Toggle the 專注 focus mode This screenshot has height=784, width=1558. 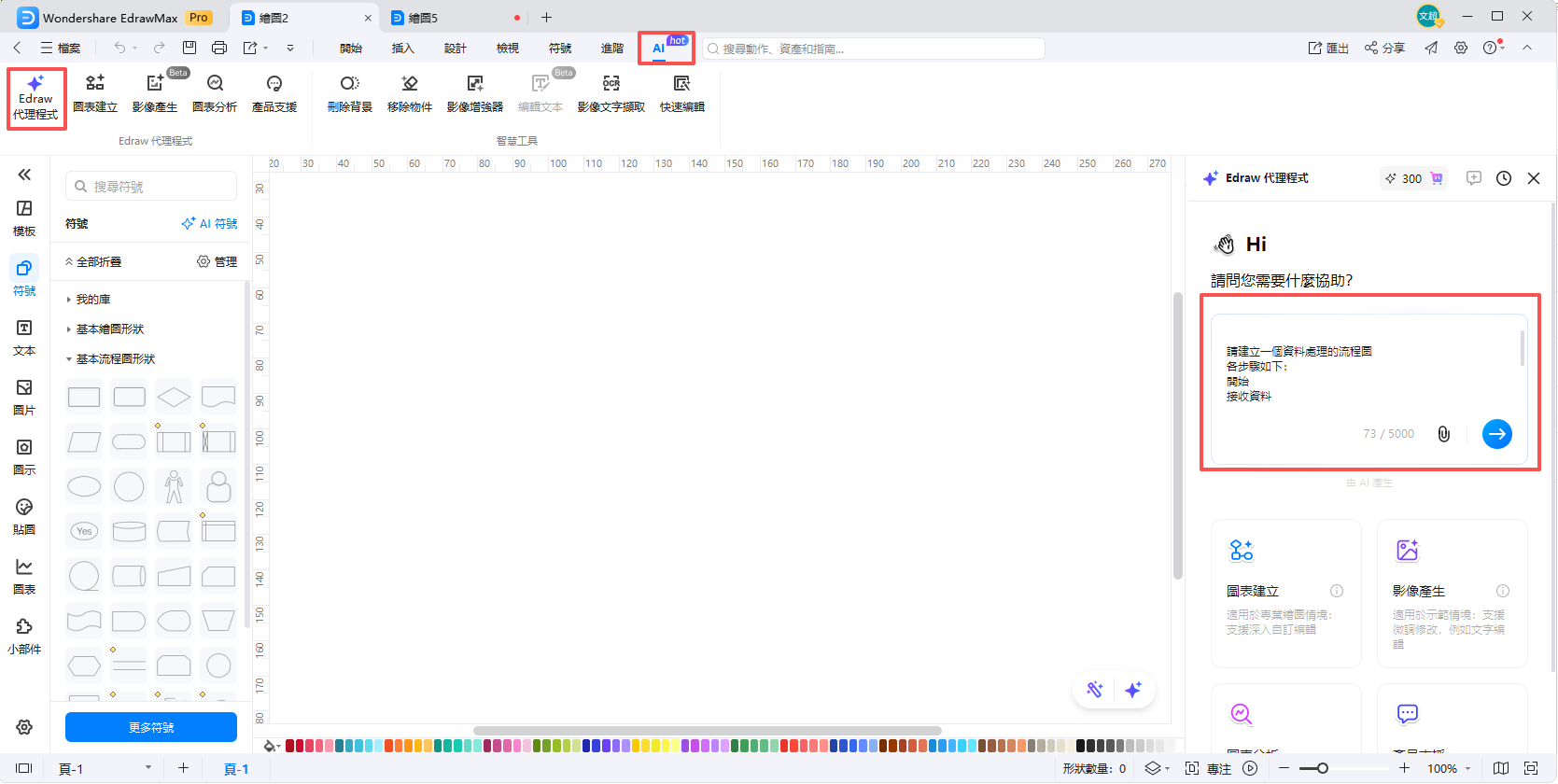point(1209,768)
